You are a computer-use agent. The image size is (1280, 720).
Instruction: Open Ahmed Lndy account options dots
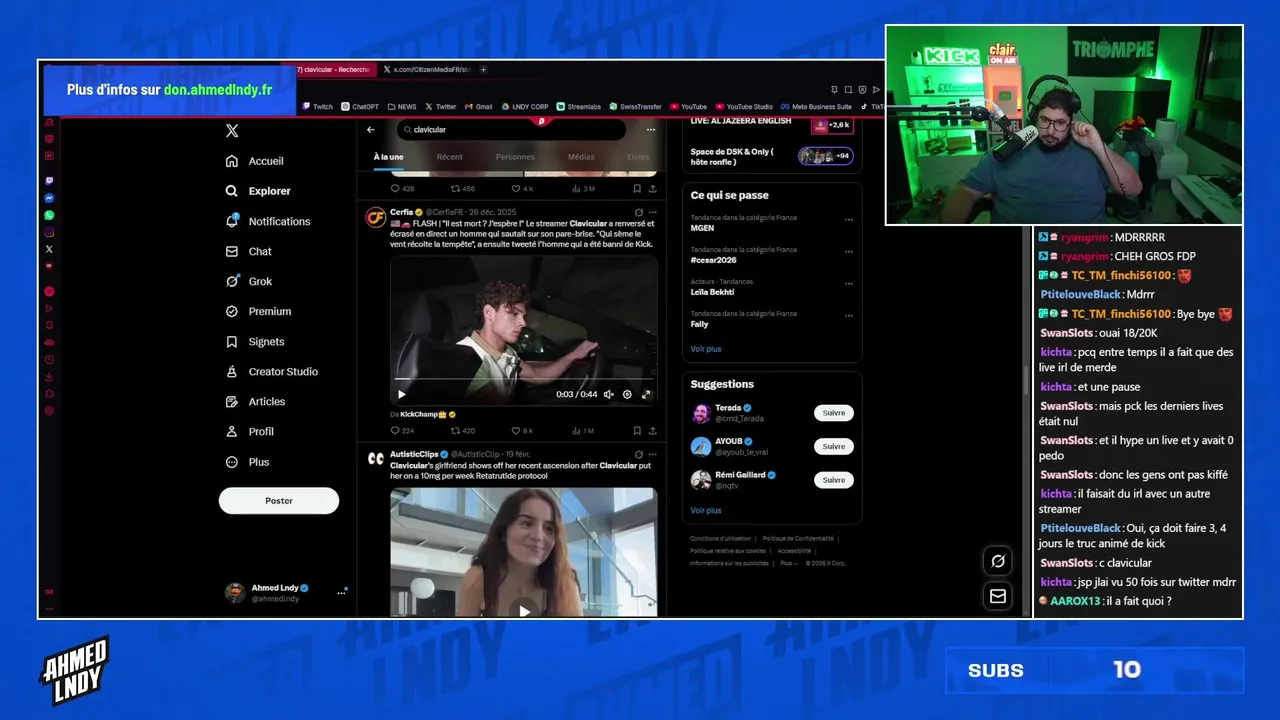(x=341, y=592)
